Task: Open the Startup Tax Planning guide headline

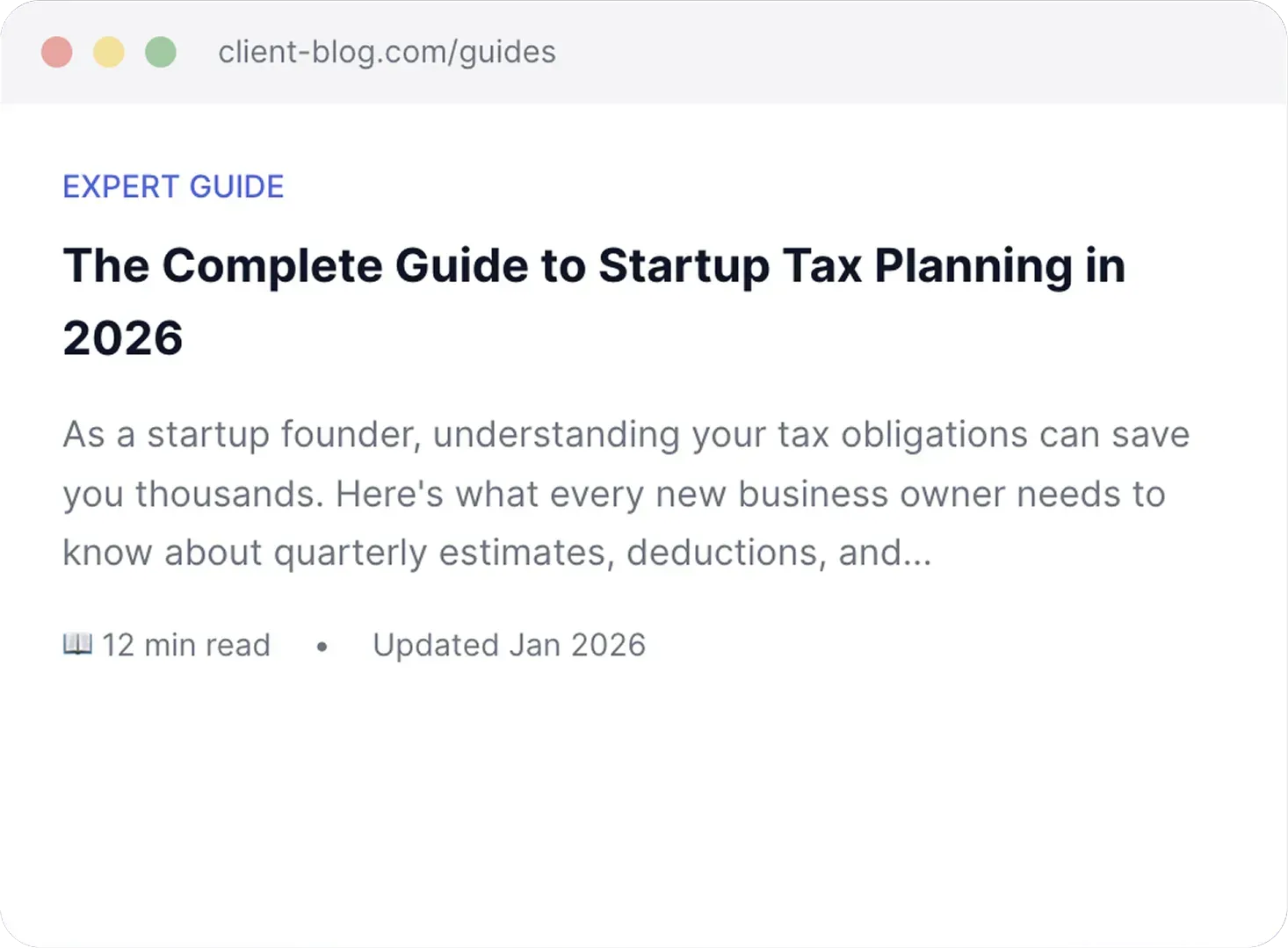Action: (594, 265)
